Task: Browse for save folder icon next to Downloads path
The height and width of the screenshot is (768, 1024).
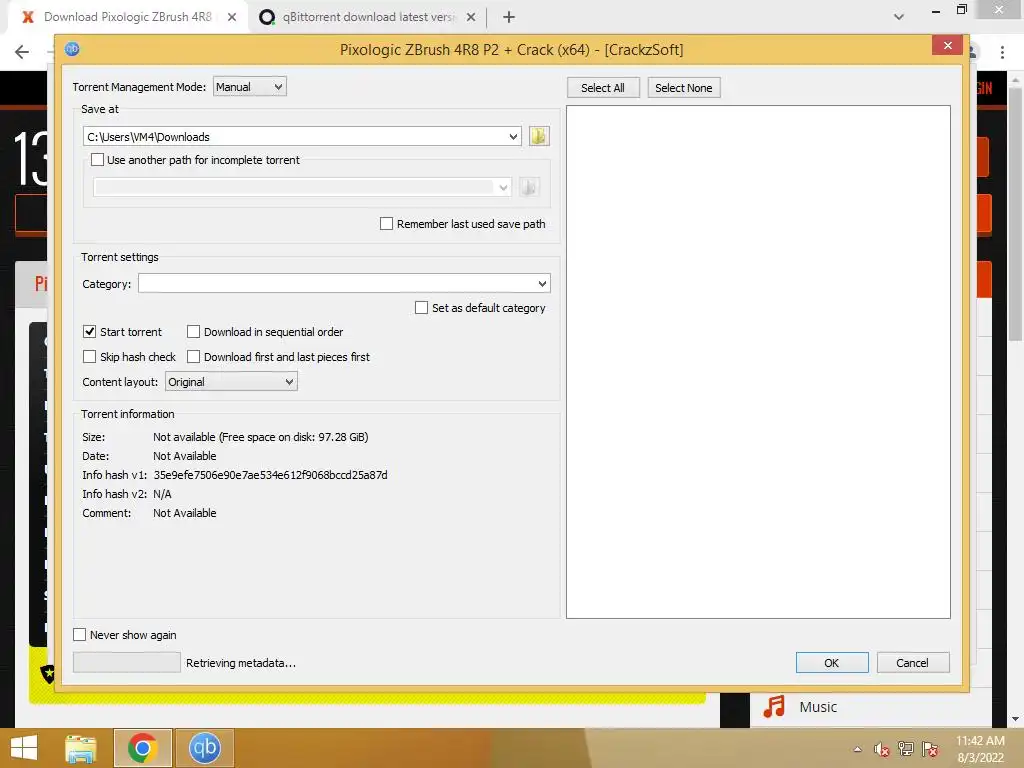Action: 539,136
